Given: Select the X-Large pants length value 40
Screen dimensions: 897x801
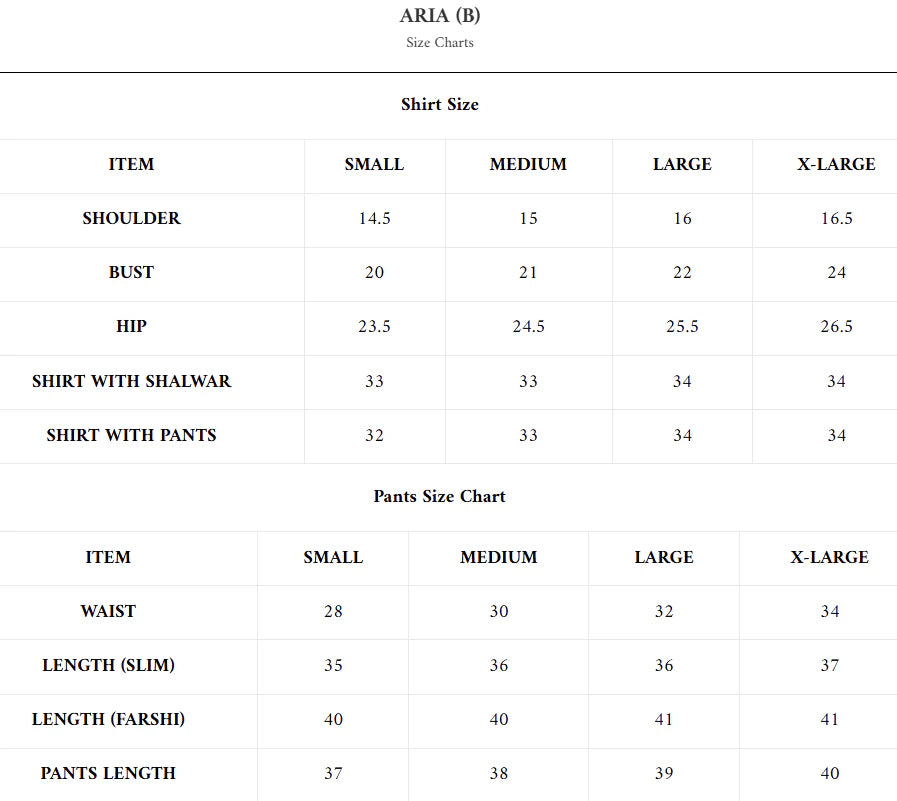Looking at the screenshot, I should [x=830, y=773].
